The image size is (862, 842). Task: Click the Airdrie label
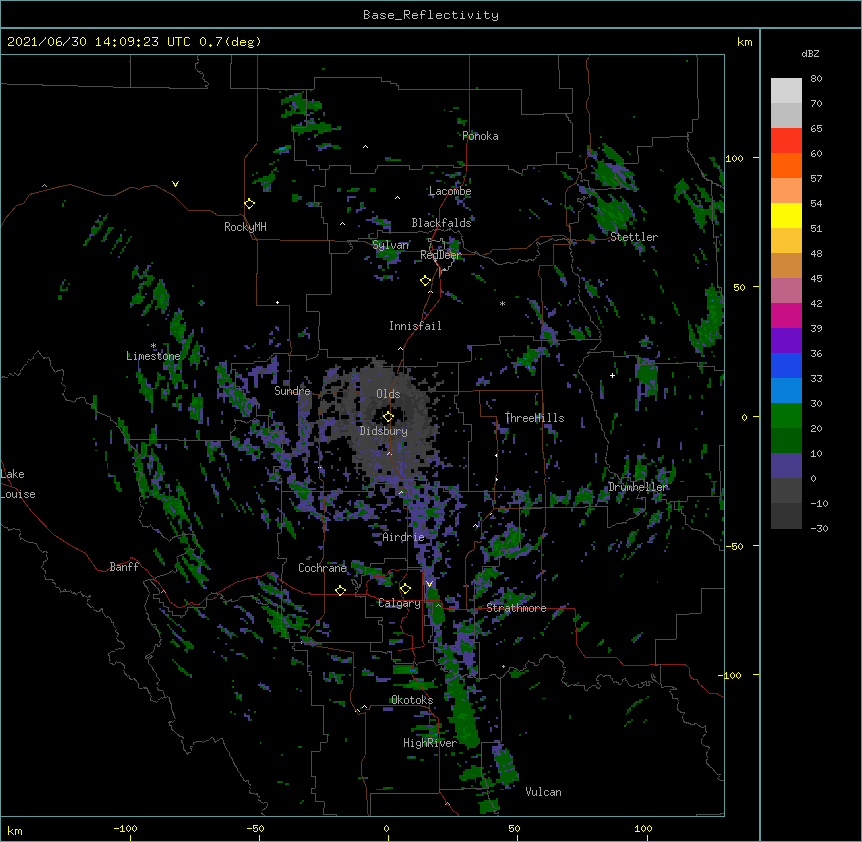pyautogui.click(x=404, y=537)
